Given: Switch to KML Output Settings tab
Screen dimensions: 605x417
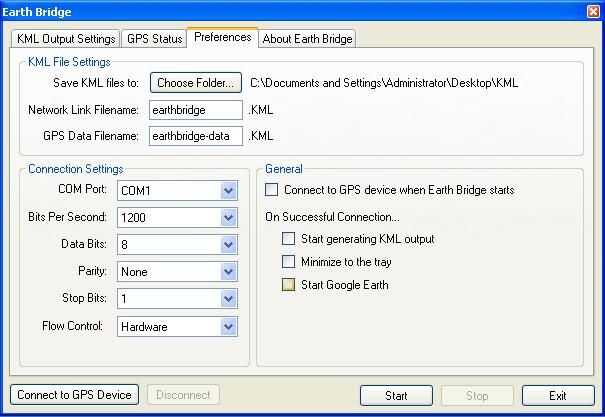Looking at the screenshot, I should 66,39.
